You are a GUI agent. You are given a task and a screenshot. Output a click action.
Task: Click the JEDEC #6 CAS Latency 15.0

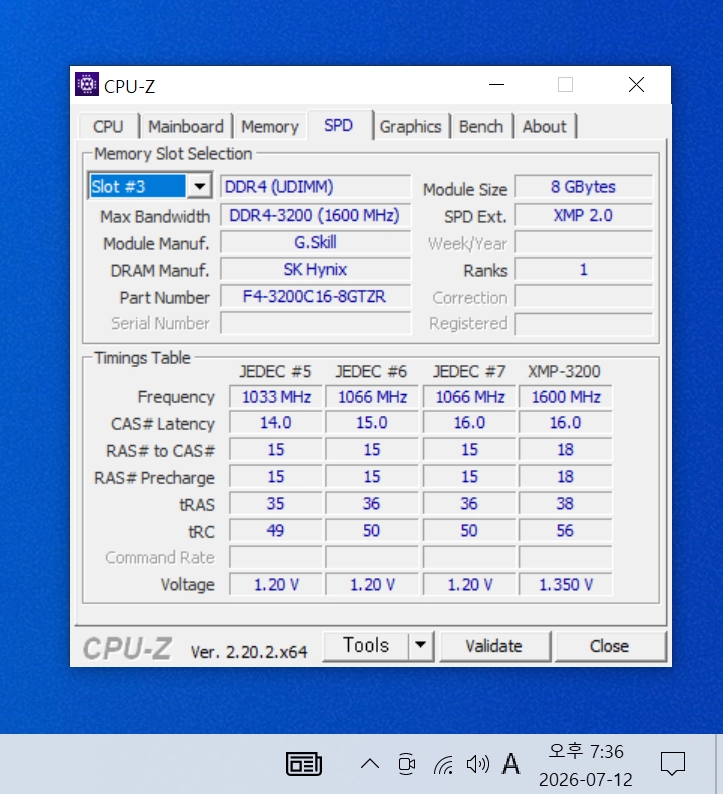(372, 423)
